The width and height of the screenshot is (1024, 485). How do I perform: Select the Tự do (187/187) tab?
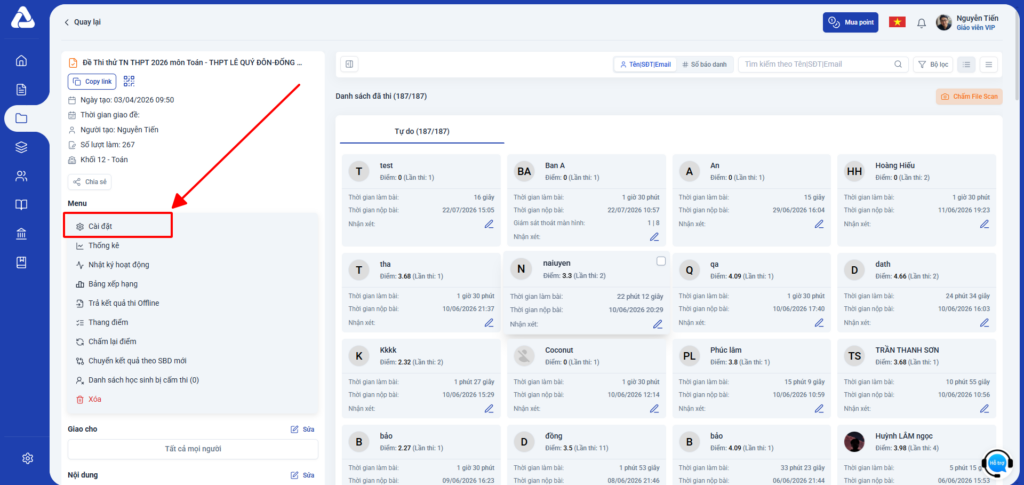[x=422, y=131]
